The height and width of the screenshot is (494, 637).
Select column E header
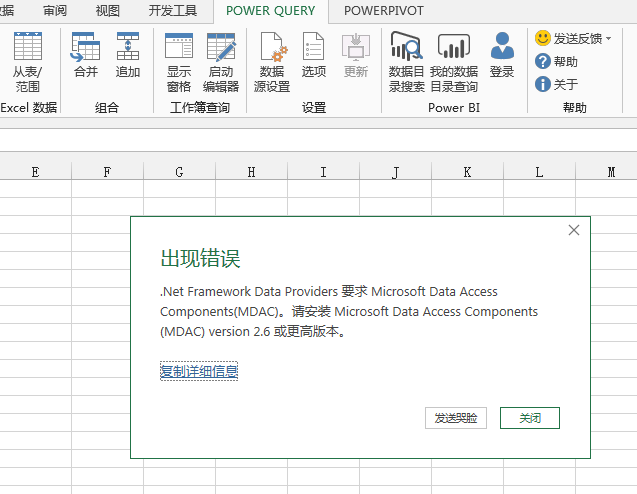click(35, 172)
